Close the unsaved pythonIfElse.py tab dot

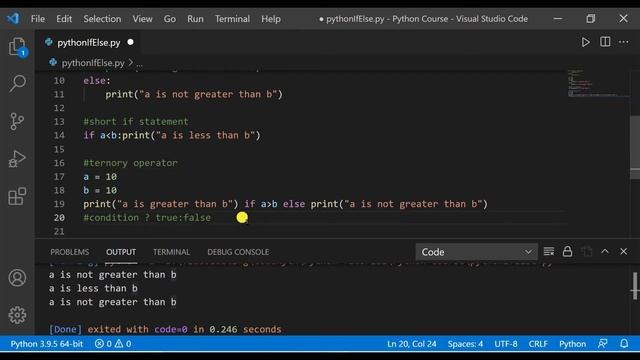tap(130, 42)
